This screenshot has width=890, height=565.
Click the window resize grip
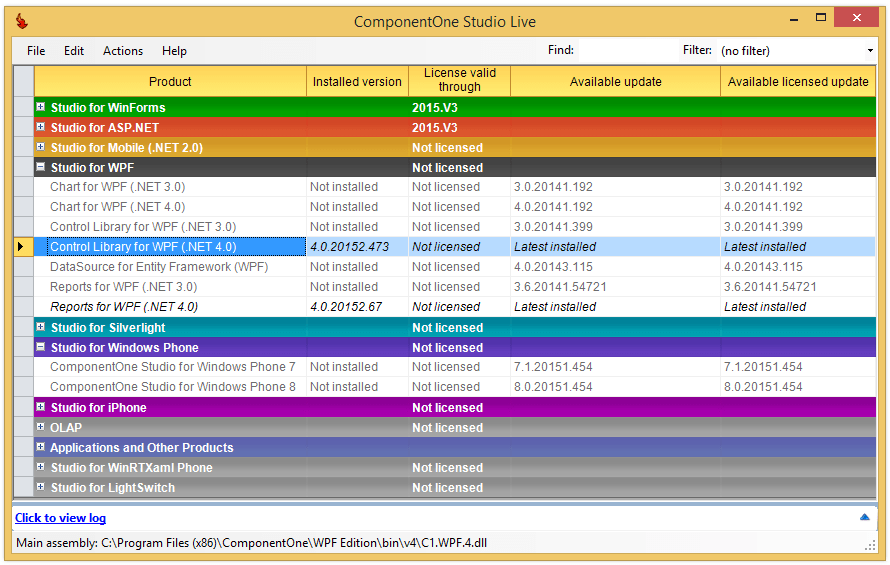[x=870, y=546]
